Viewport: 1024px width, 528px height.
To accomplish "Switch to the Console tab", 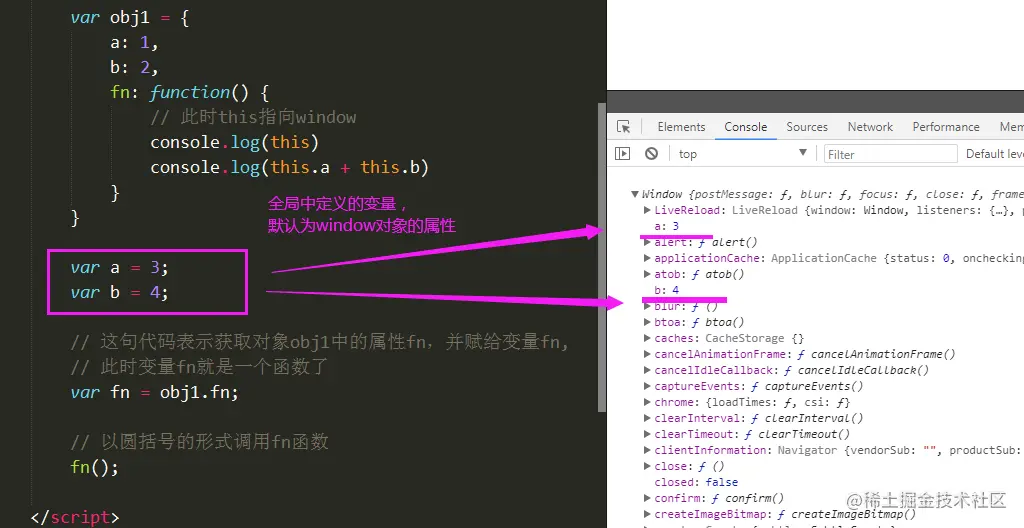I will (745, 127).
